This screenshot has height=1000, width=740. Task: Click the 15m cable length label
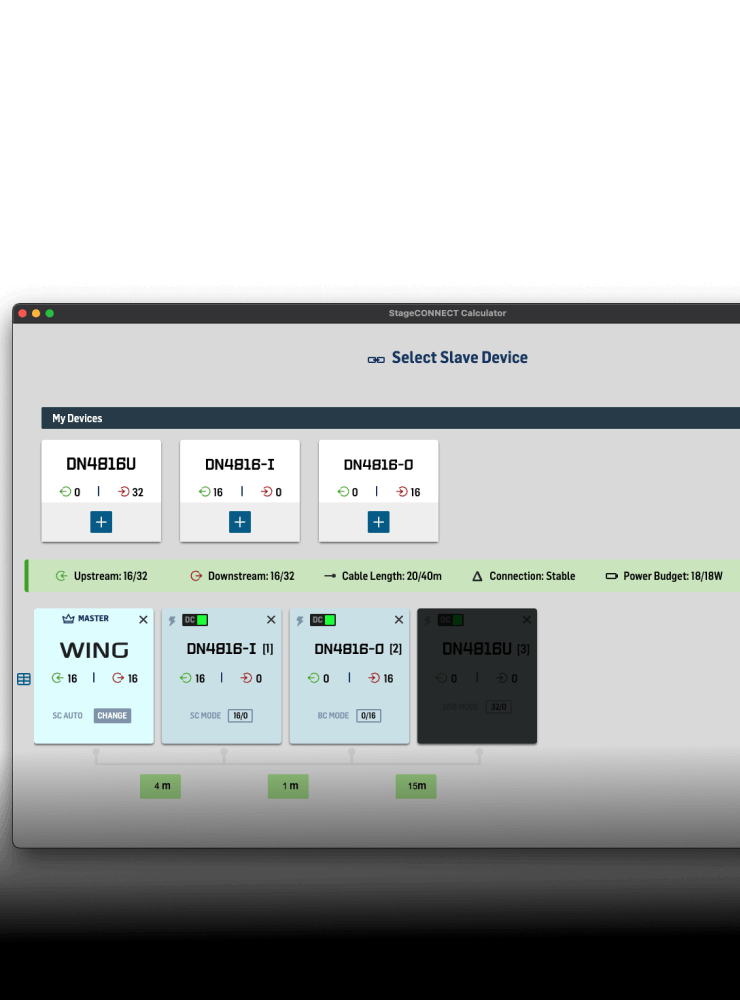click(416, 786)
